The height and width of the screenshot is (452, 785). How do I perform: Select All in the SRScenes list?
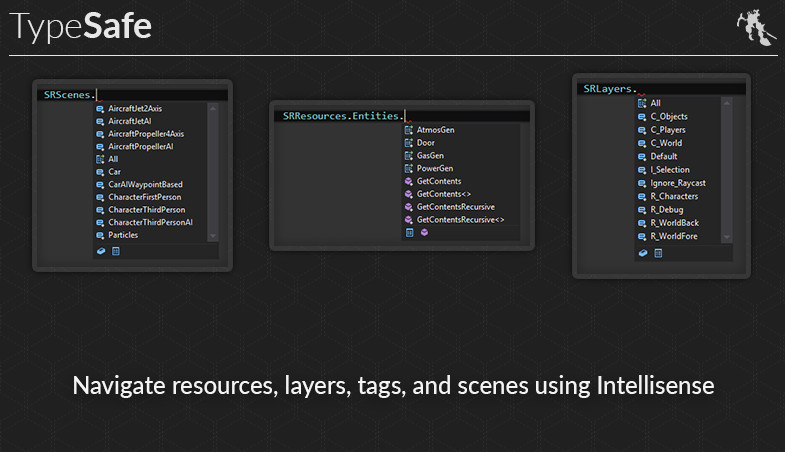tap(113, 159)
